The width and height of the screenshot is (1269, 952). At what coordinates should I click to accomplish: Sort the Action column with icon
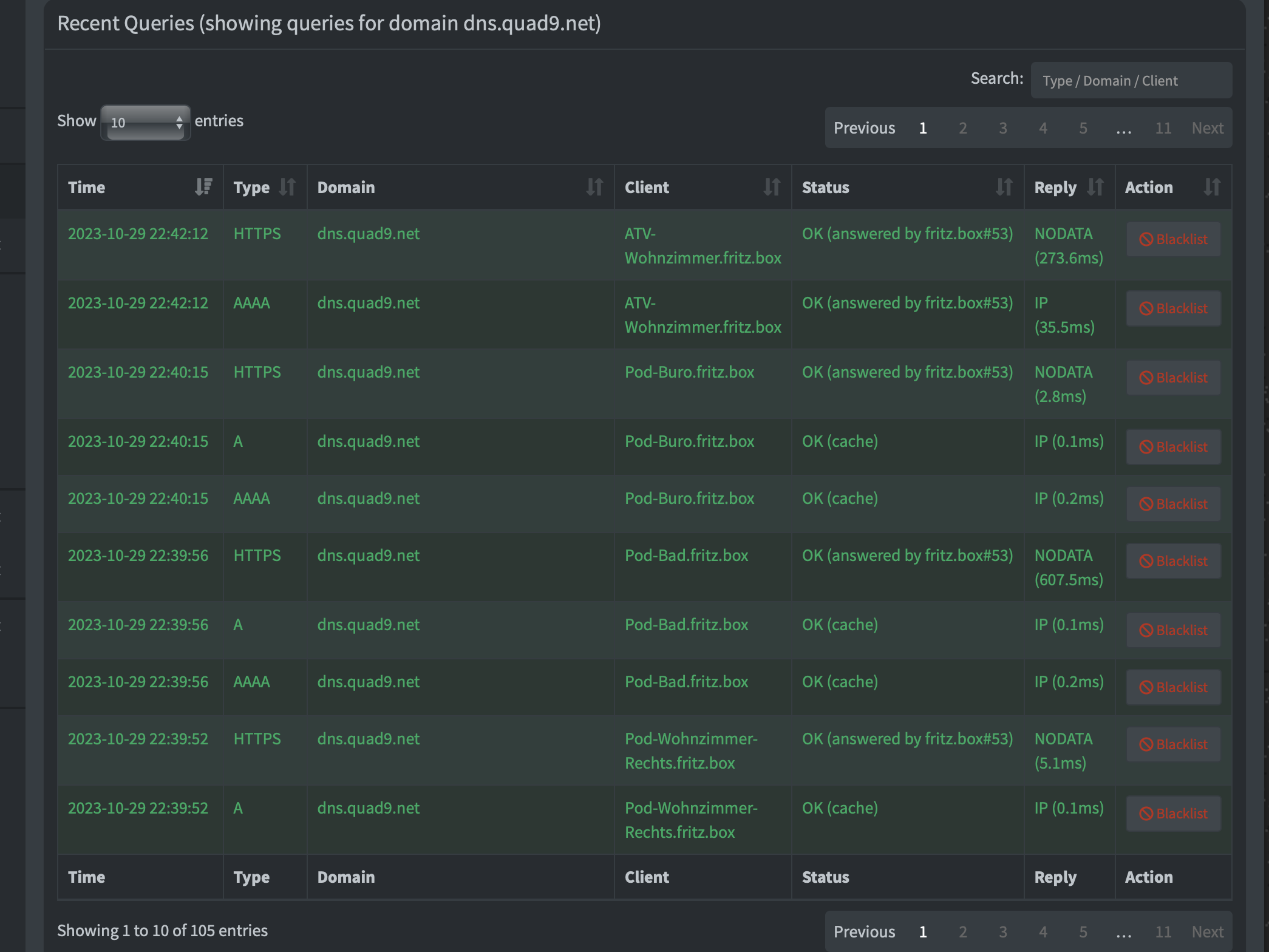pos(1211,187)
